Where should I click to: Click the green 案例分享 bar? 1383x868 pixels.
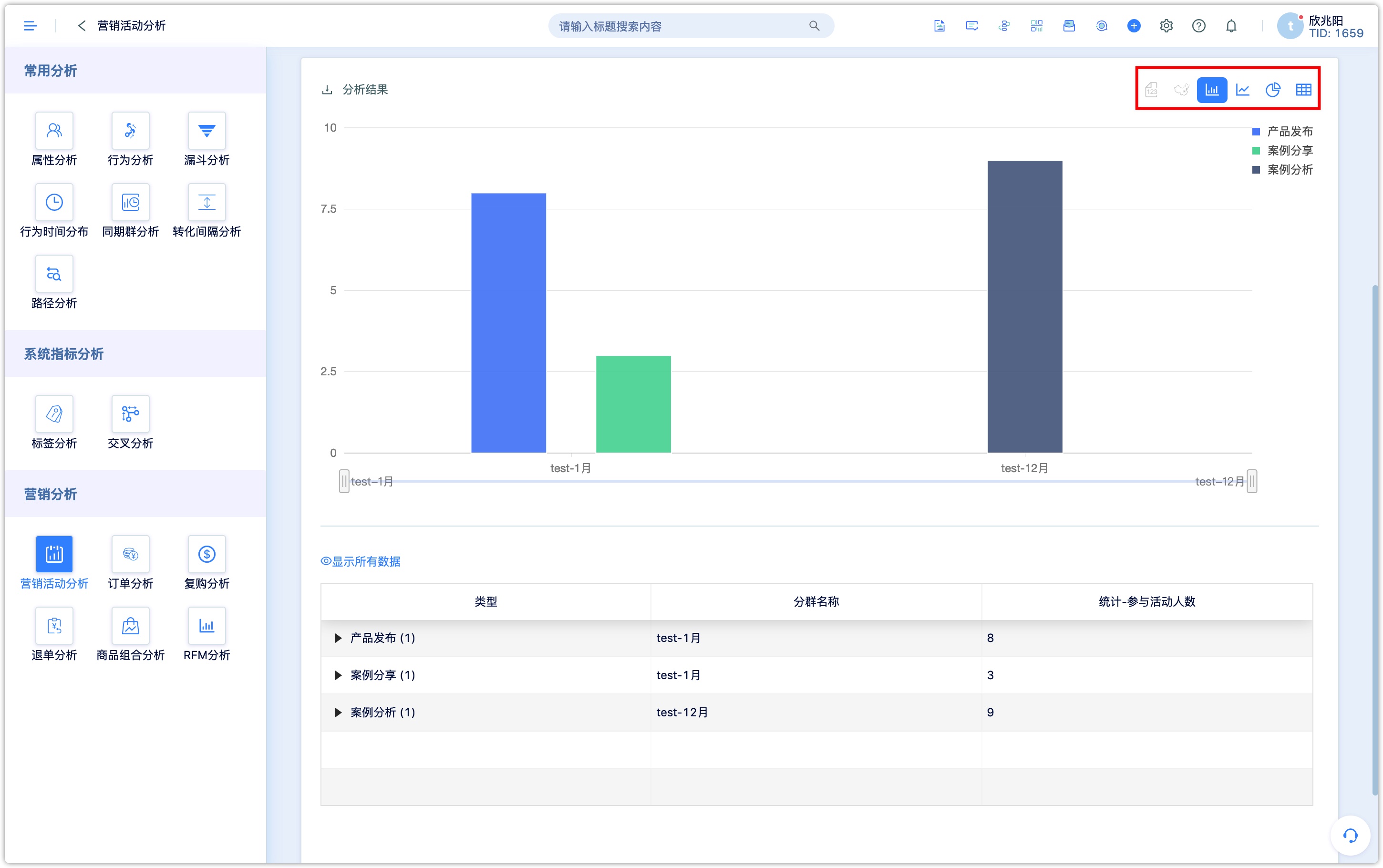tap(633, 404)
